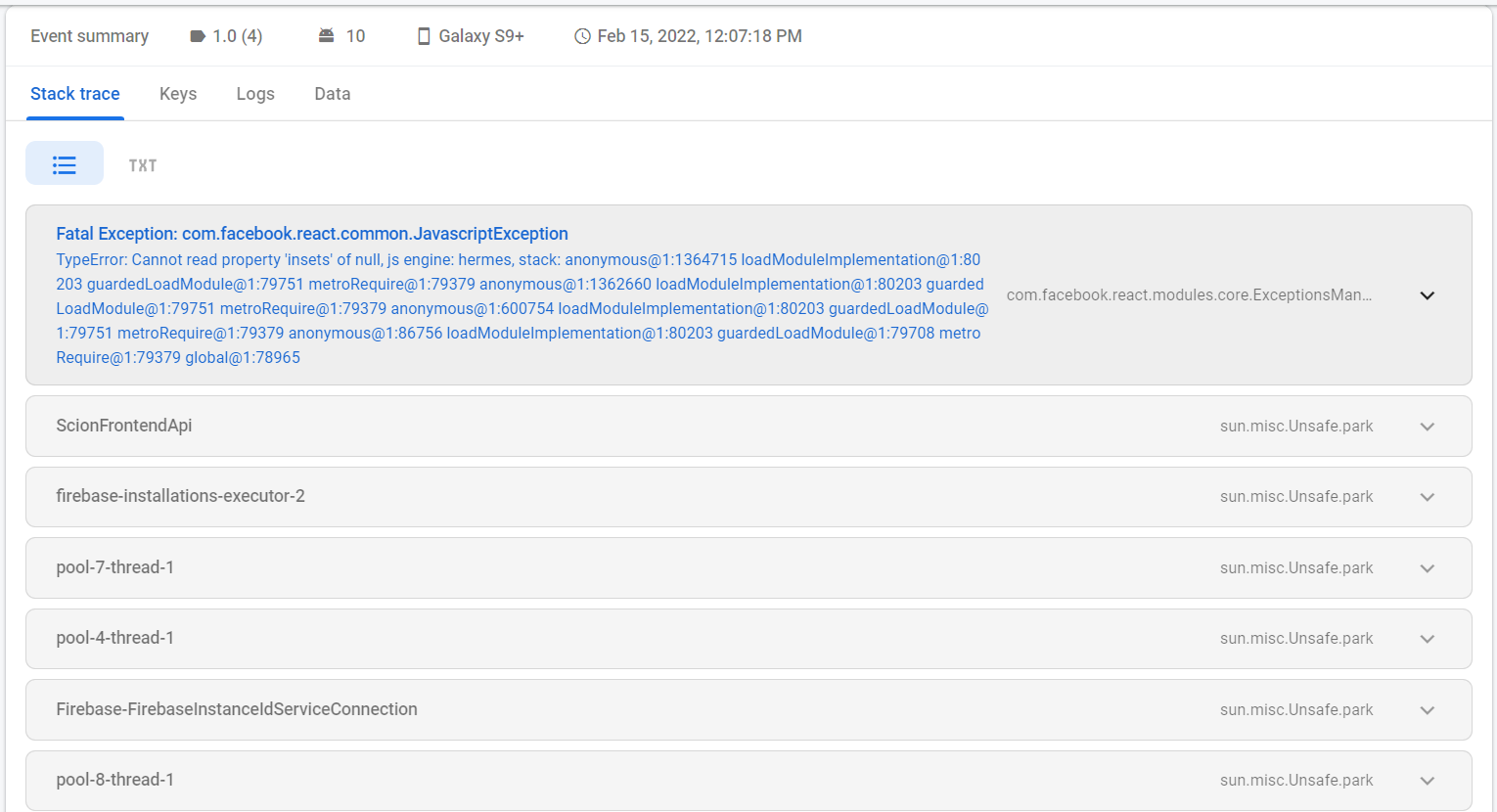
Task: Click the JavascriptException fatal error title
Action: click(312, 234)
